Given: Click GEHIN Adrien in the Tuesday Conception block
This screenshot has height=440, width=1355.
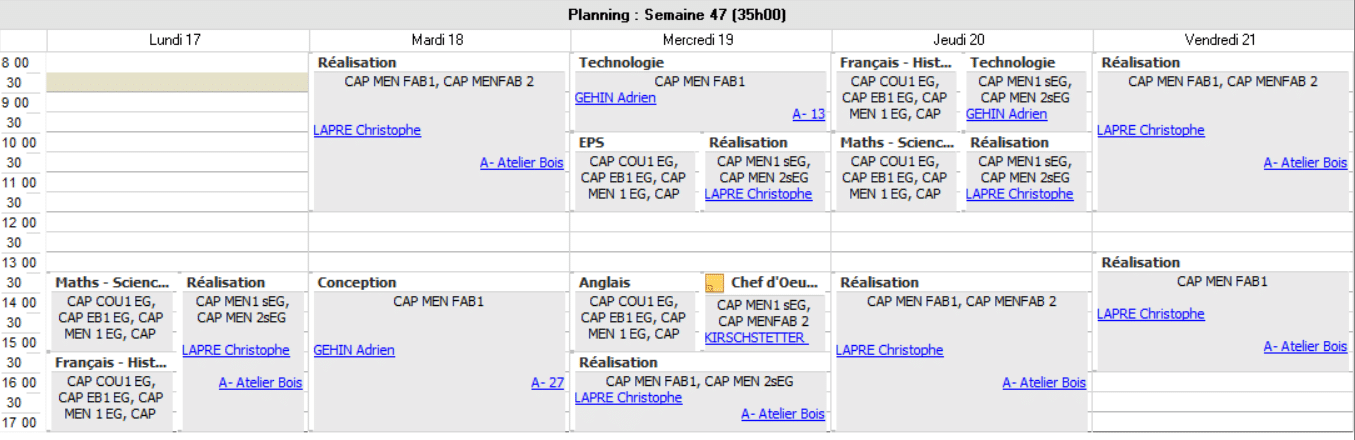Looking at the screenshot, I should [354, 350].
